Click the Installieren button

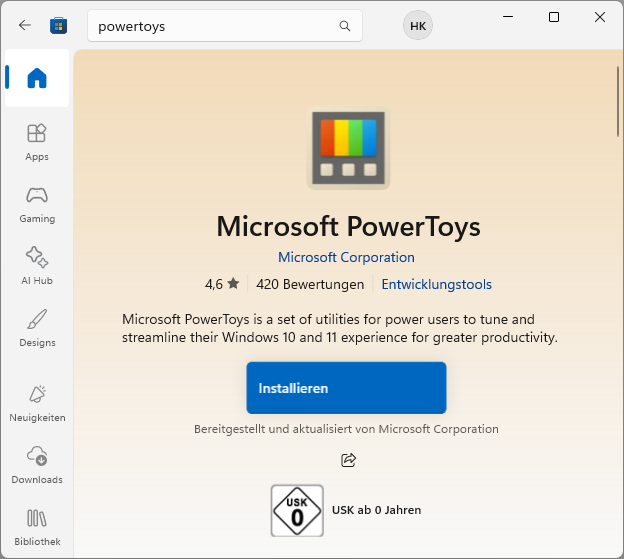pos(346,388)
